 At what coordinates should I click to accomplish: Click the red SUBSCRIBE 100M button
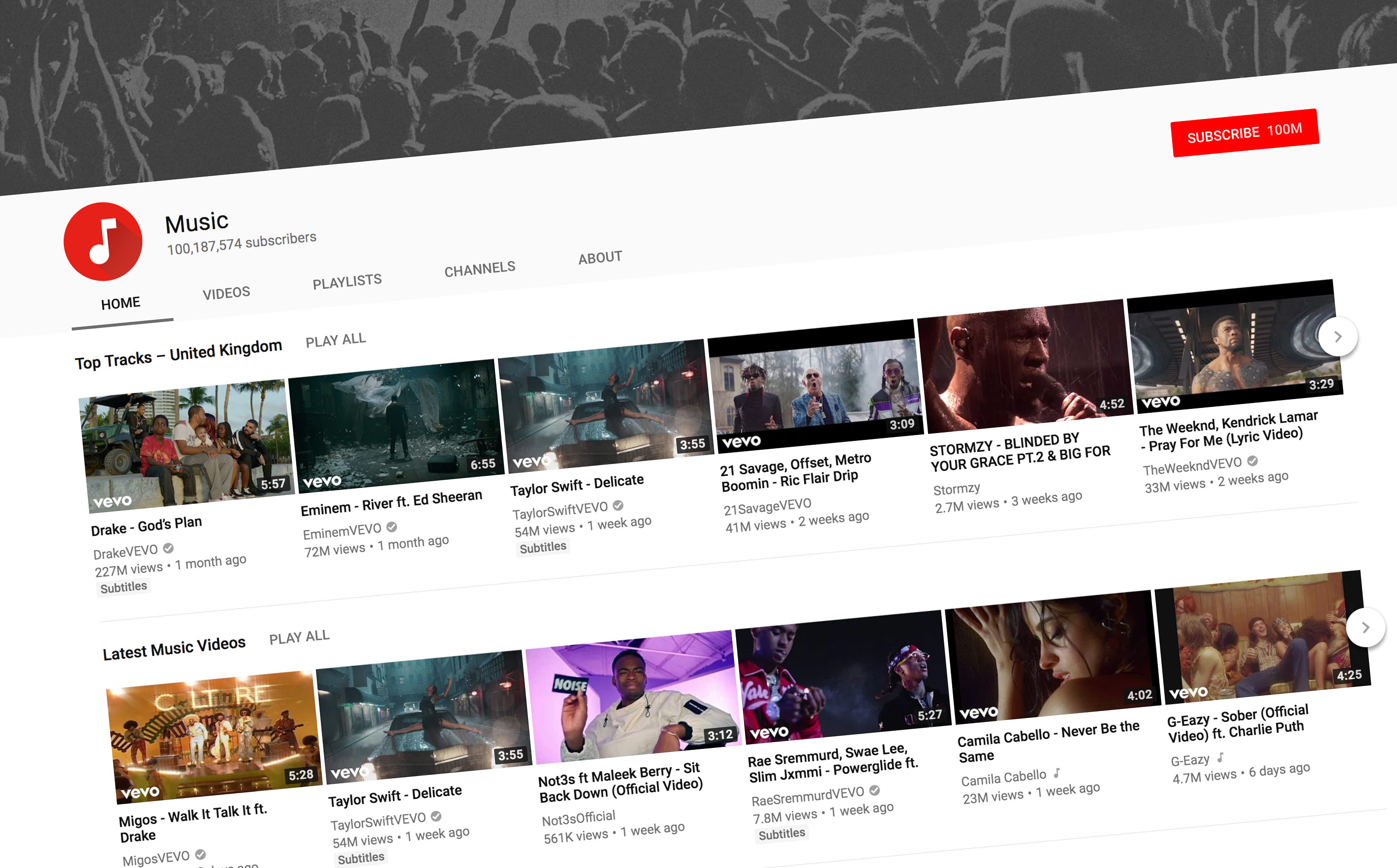1244,133
